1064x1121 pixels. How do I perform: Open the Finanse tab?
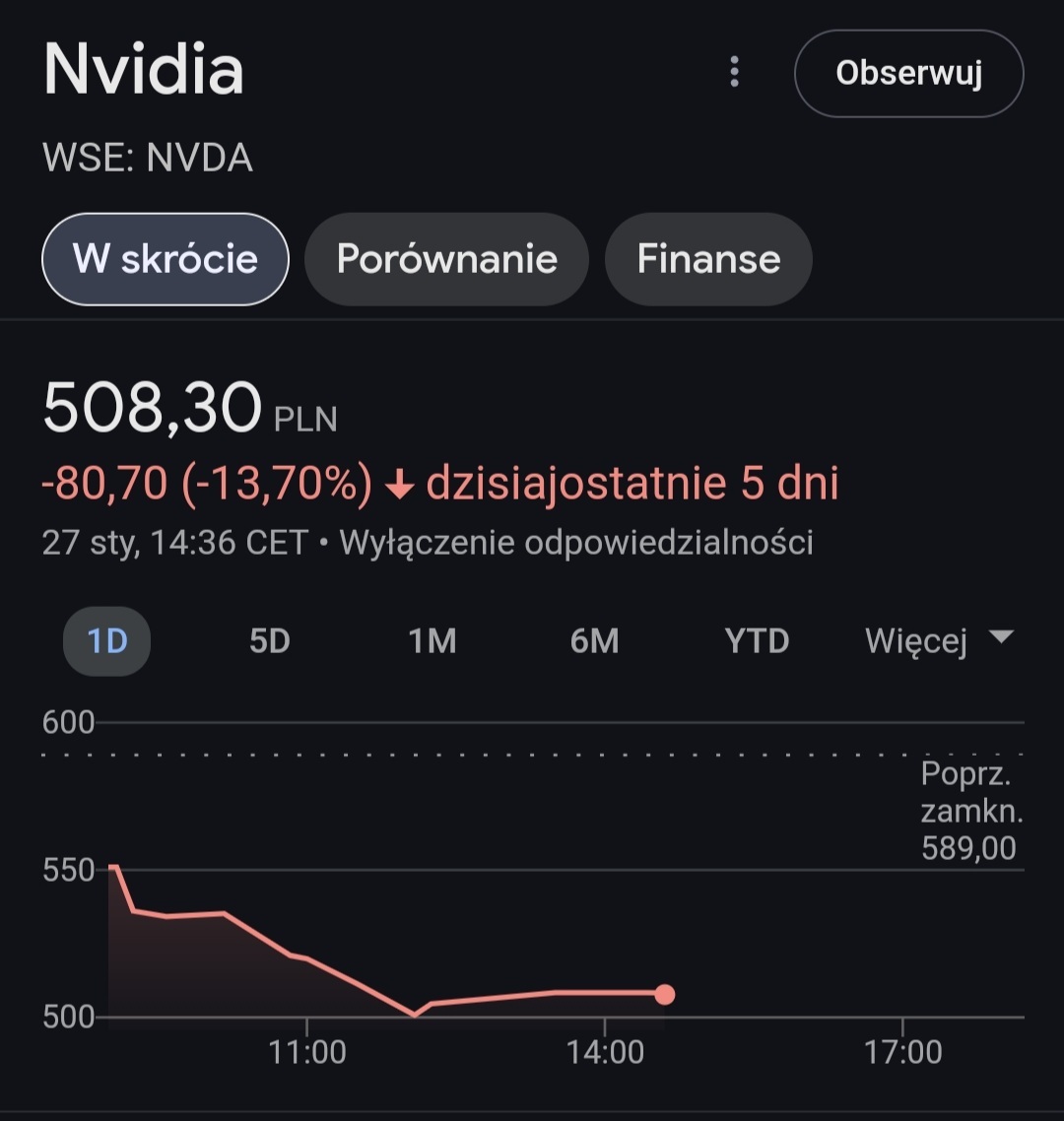[x=708, y=259]
